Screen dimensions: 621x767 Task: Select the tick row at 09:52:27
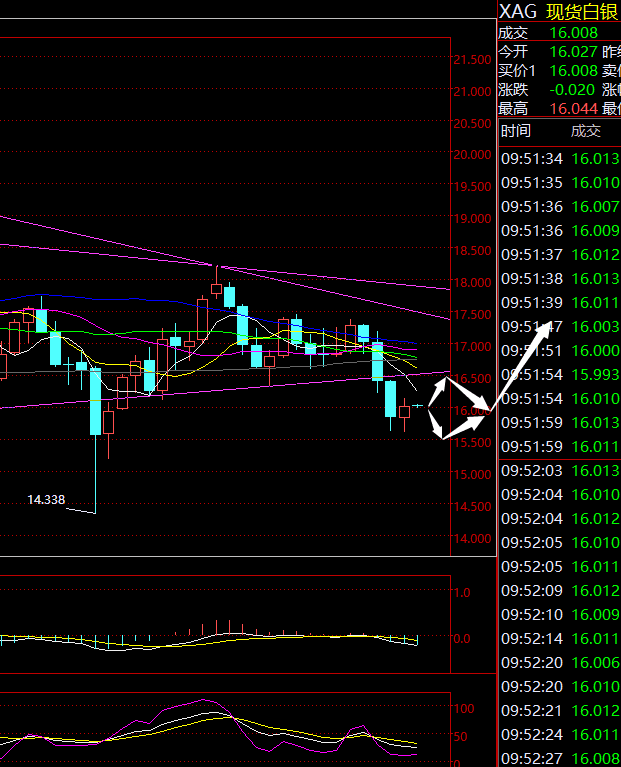pyautogui.click(x=559, y=758)
